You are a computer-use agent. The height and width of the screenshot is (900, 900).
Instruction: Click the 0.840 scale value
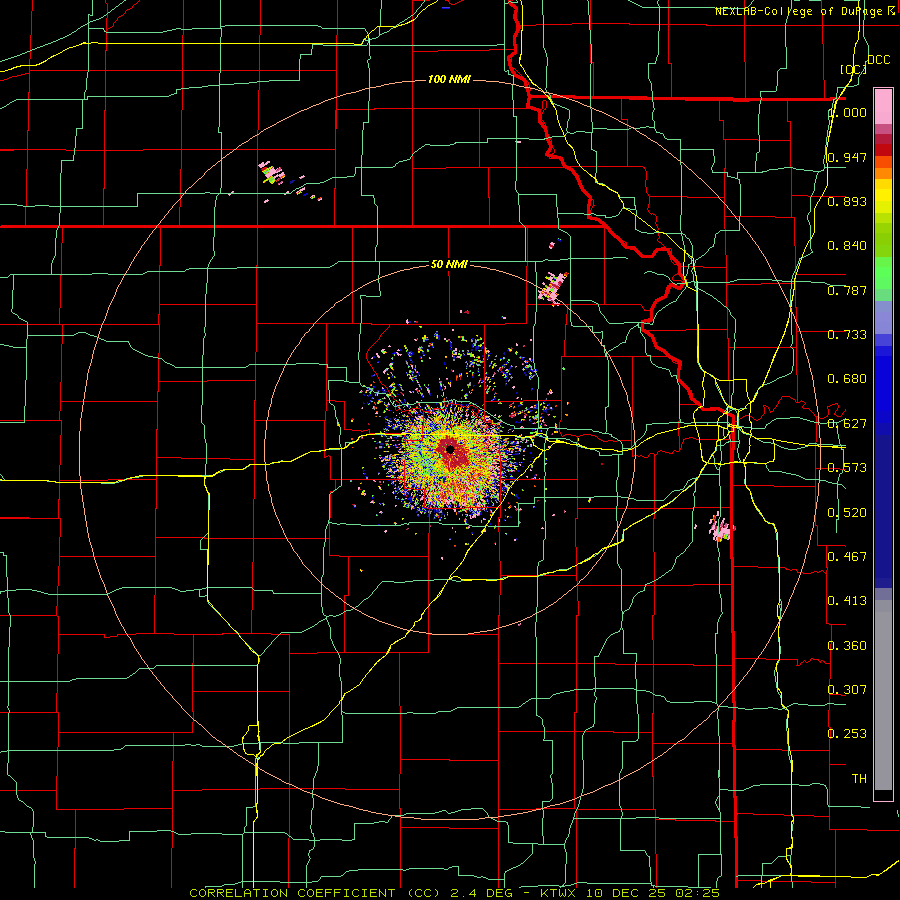pyautogui.click(x=847, y=246)
